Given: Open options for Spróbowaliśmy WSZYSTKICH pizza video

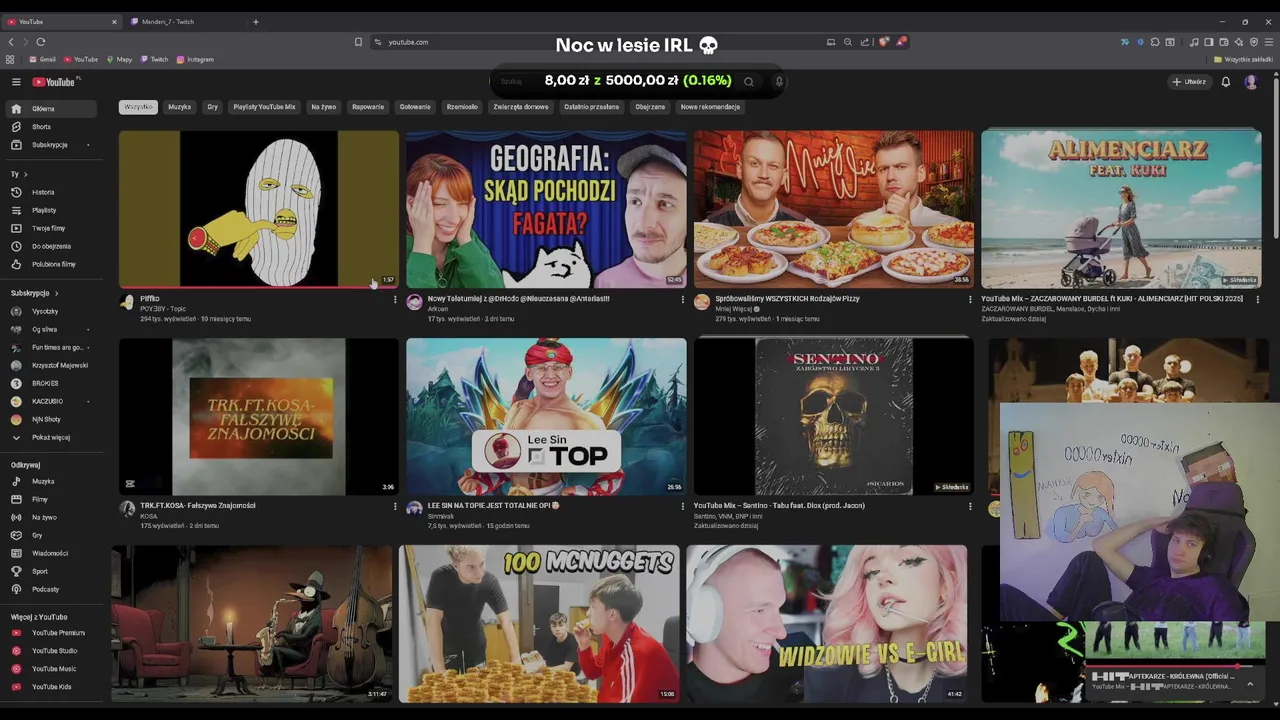Looking at the screenshot, I should (x=970, y=300).
